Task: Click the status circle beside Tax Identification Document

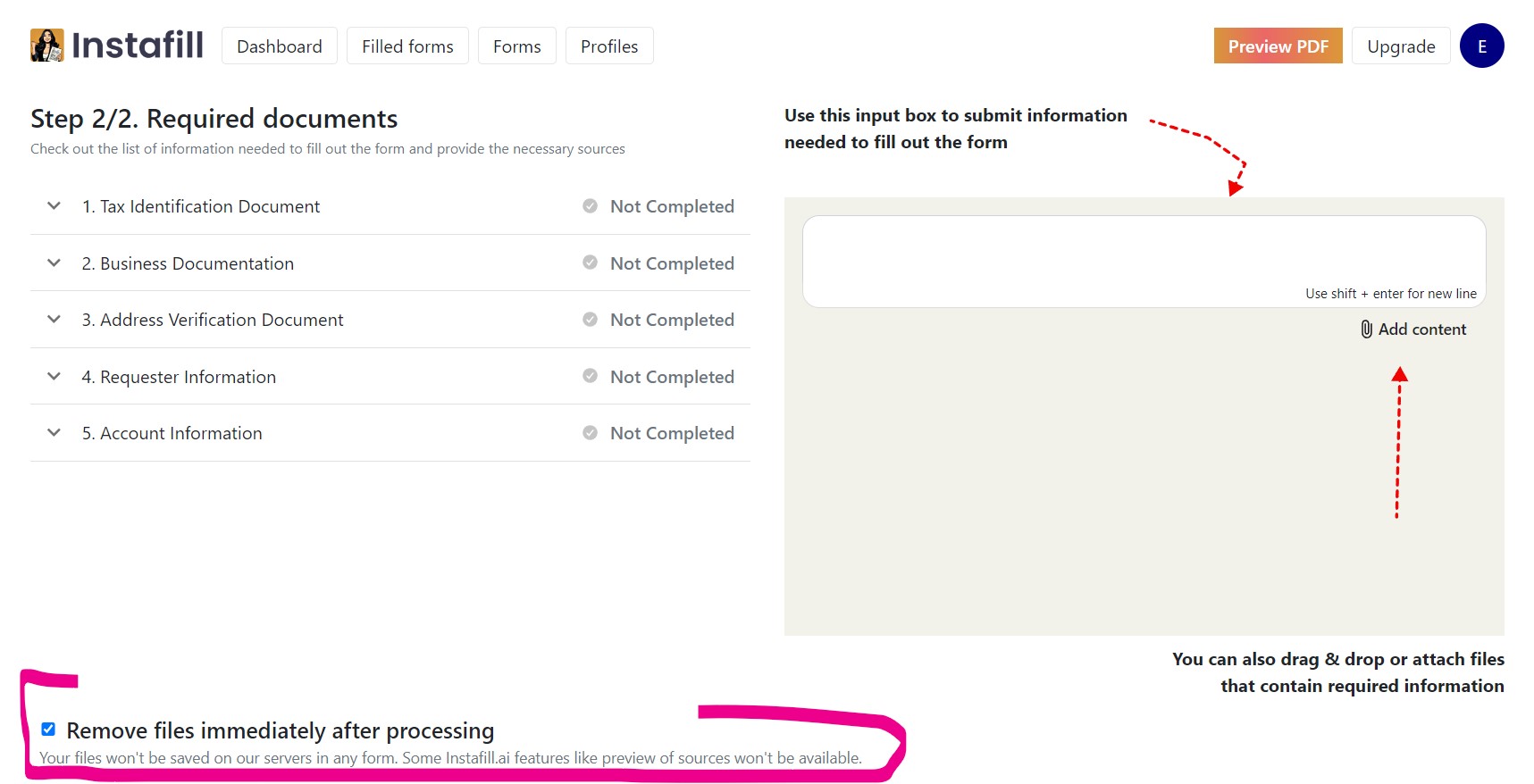Action: tap(590, 205)
